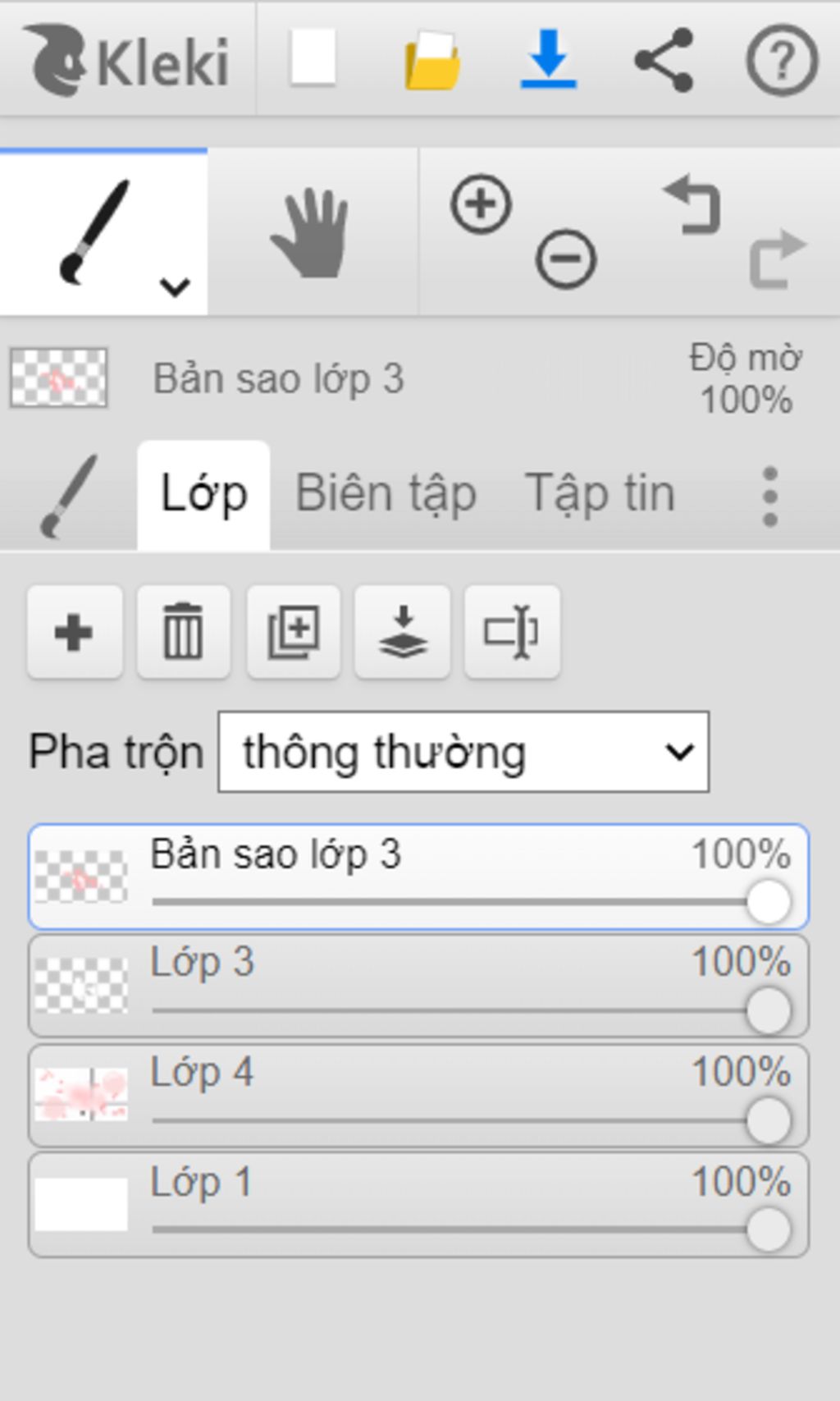Delete the layer with the trash button
The height and width of the screenshot is (1401, 840).
(183, 632)
